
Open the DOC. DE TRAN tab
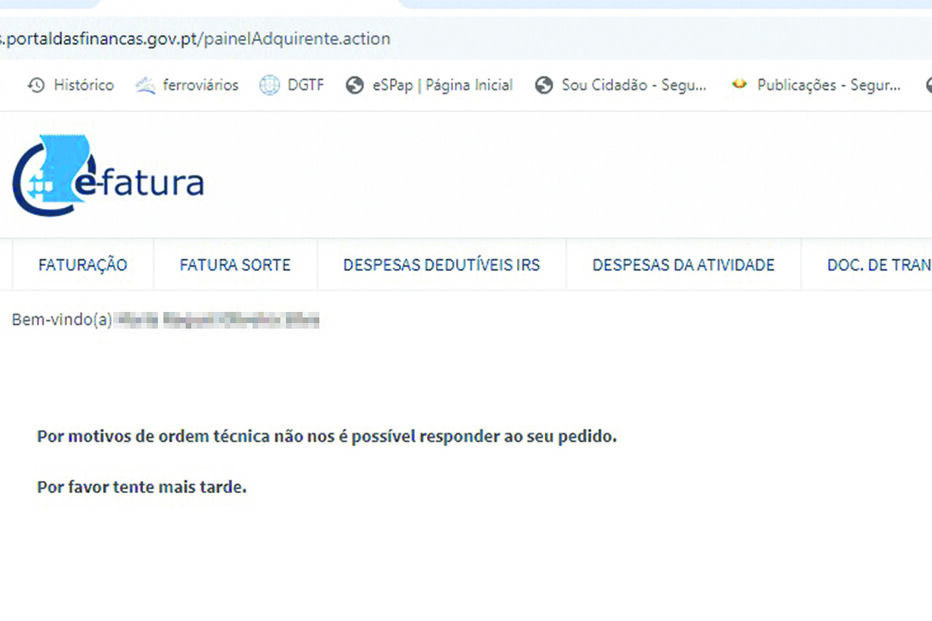[x=876, y=265]
